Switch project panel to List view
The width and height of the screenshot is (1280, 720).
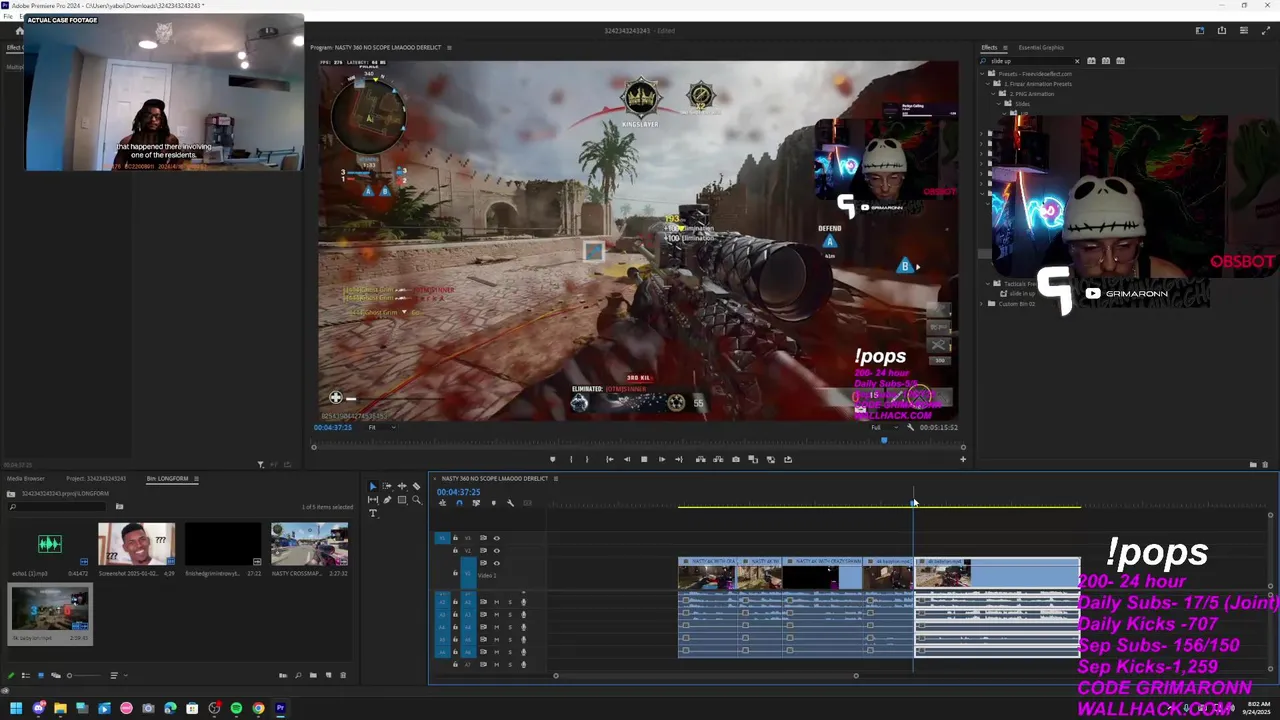[x=26, y=675]
